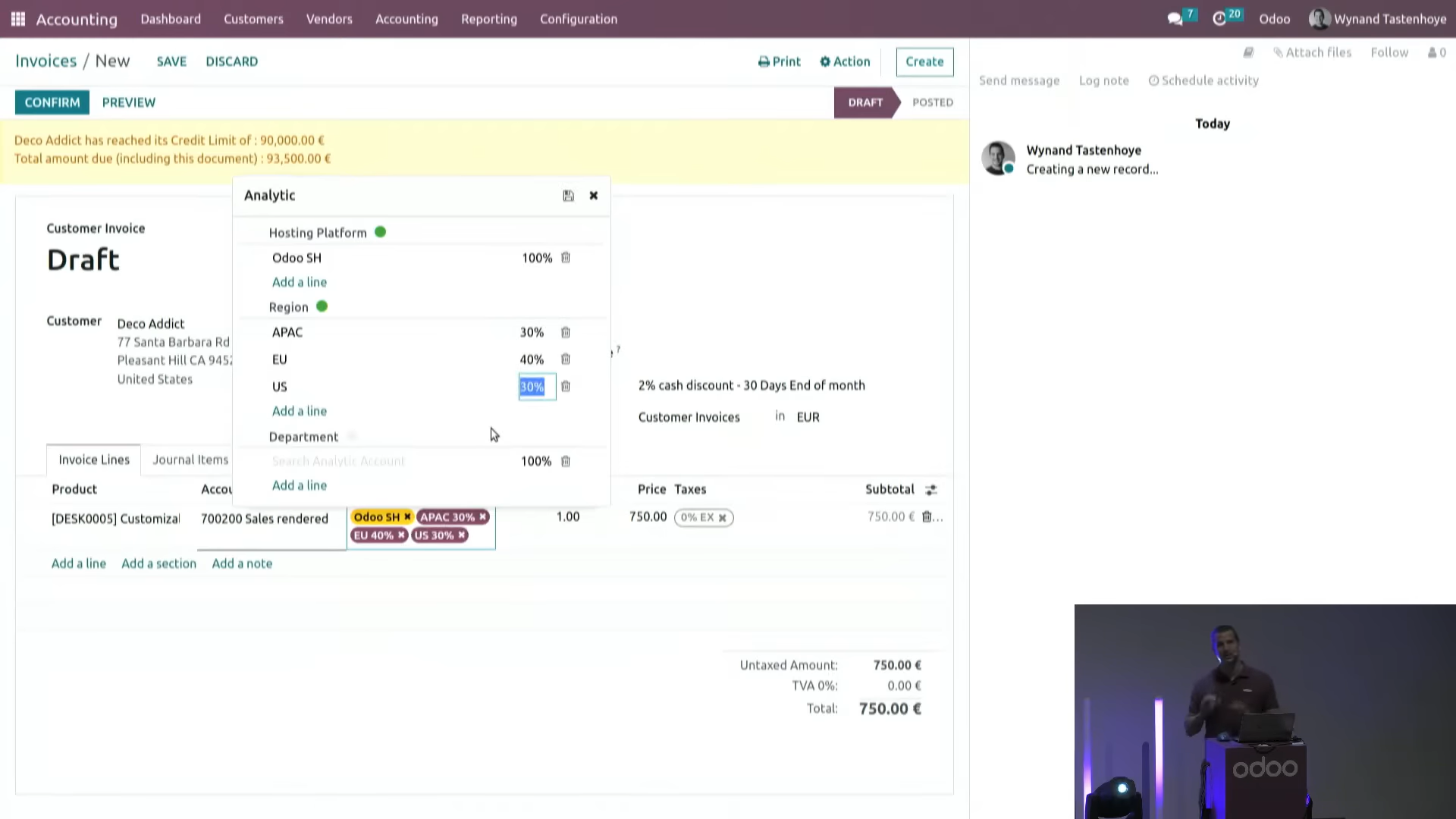Edit the 750.00 price cell
1456x819 pixels.
pyautogui.click(x=648, y=517)
